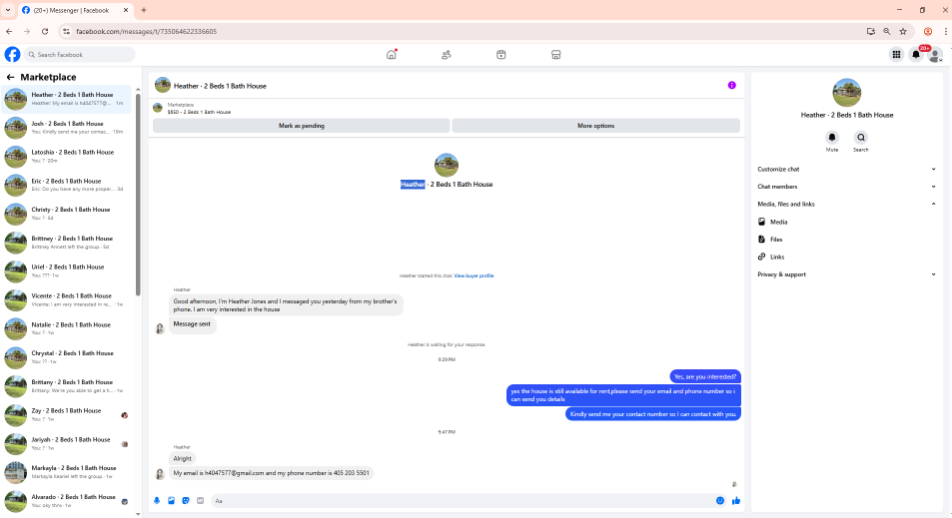Expand the Privacy & support section
This screenshot has width=952, height=518.
click(x=846, y=274)
